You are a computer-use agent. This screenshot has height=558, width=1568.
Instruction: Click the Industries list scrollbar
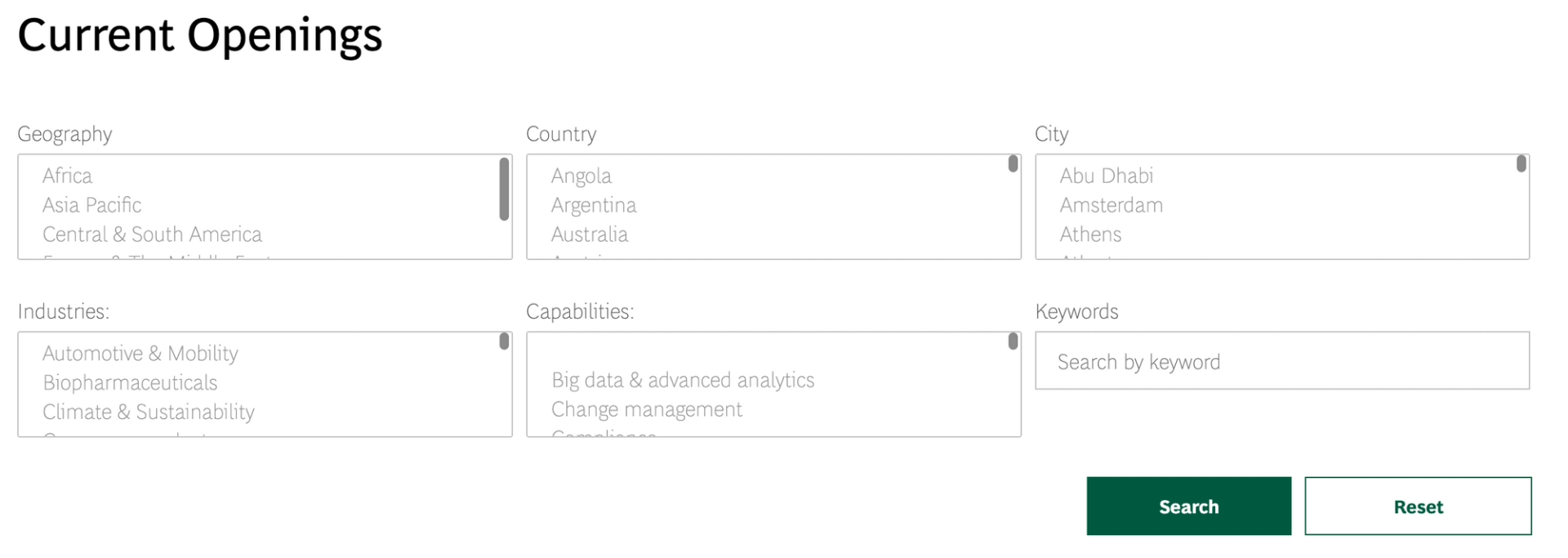504,342
